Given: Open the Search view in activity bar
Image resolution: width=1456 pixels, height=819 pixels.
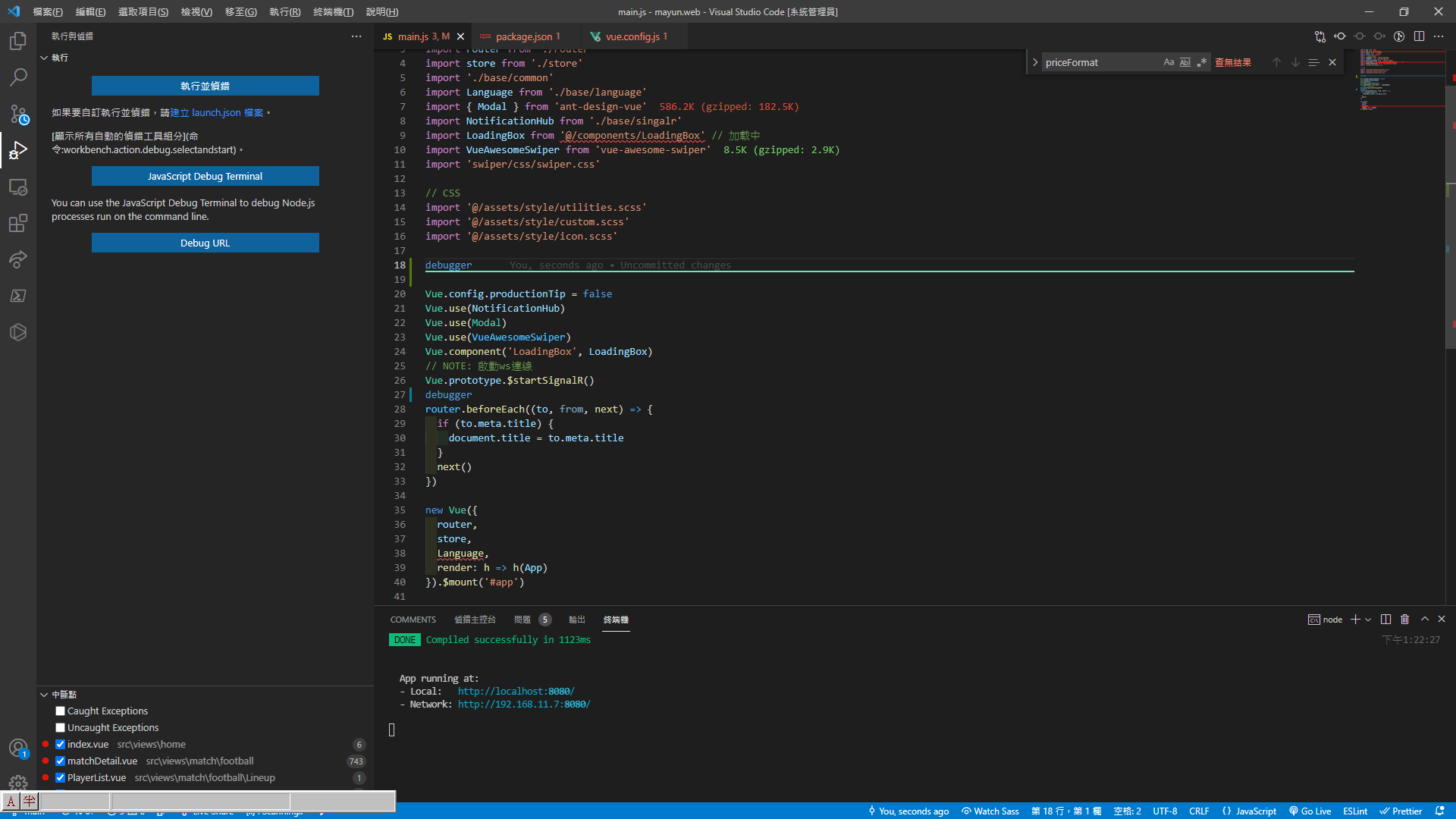Looking at the screenshot, I should 18,77.
